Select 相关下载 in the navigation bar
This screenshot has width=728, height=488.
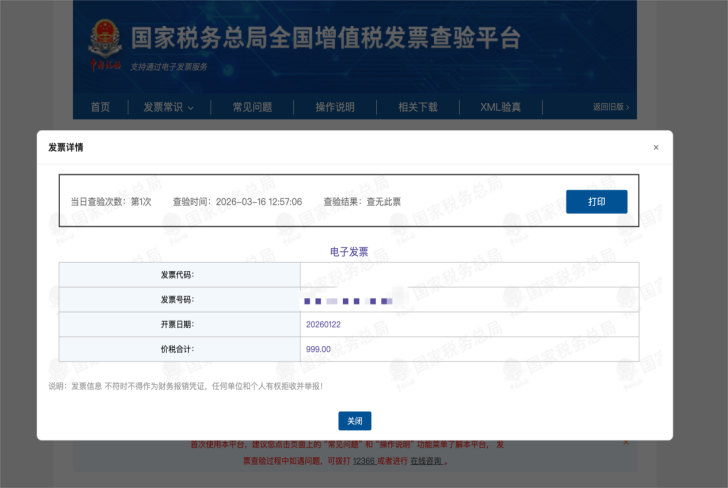[x=418, y=107]
